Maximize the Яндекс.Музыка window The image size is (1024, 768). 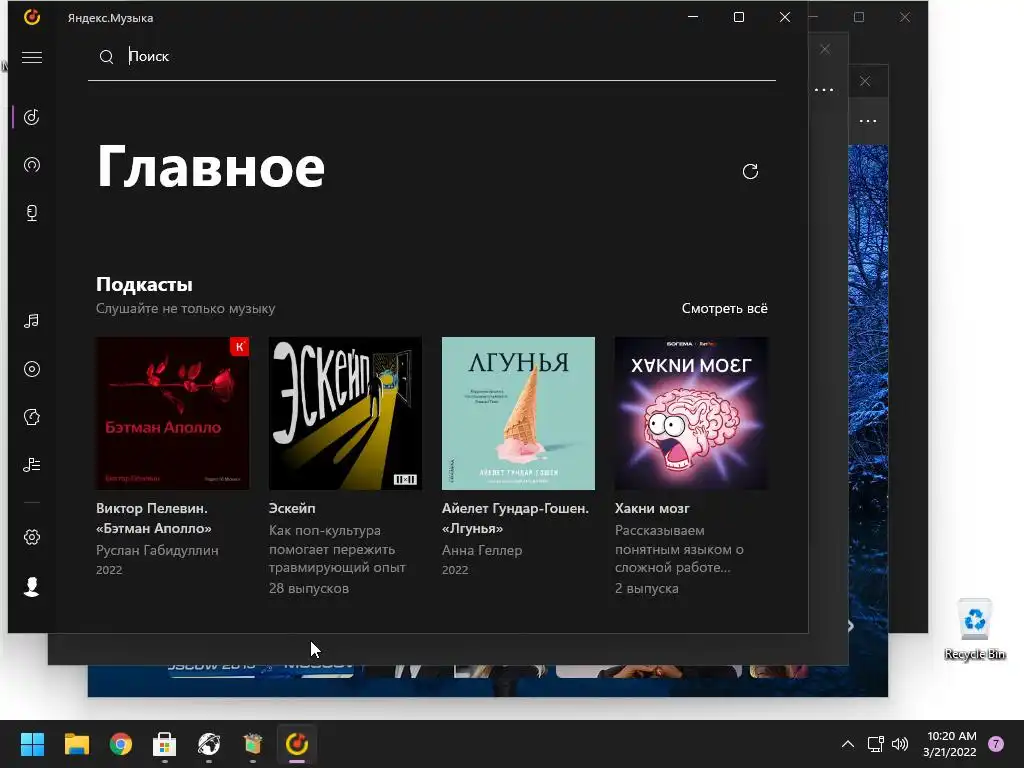tap(739, 17)
